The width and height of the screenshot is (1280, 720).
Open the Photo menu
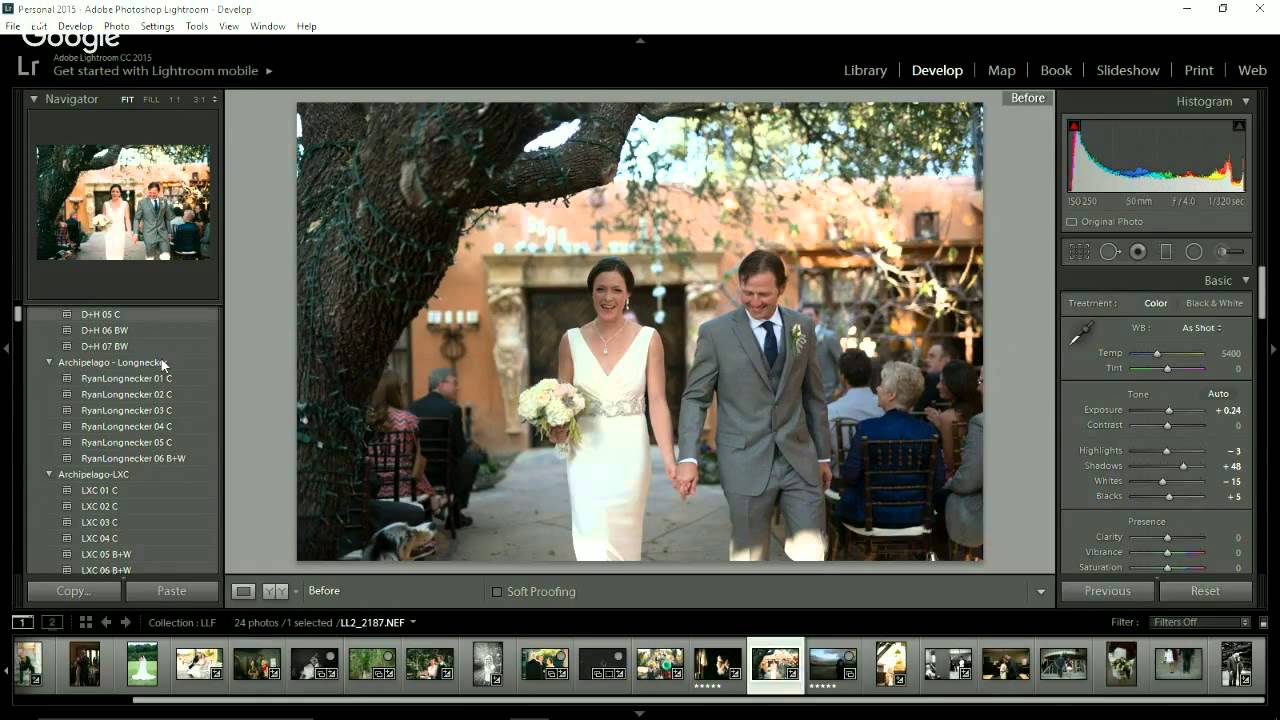point(117,26)
